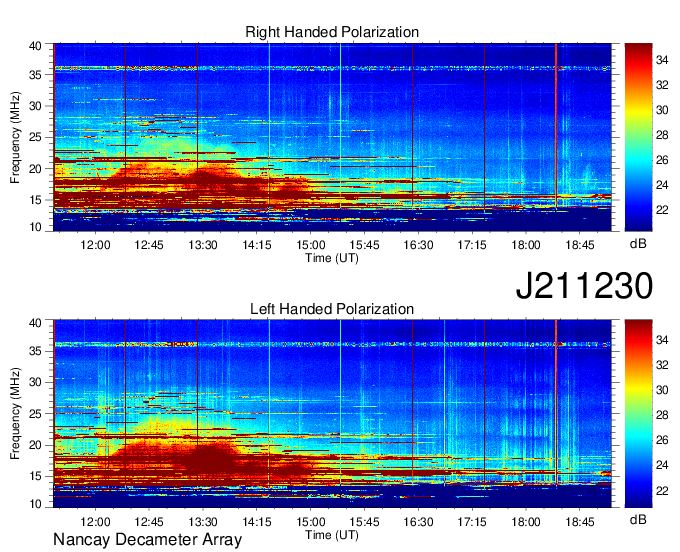This screenshot has height=552, width=680.
Task: Click the 35 frequency tick on the top plot
Action: (x=36, y=75)
